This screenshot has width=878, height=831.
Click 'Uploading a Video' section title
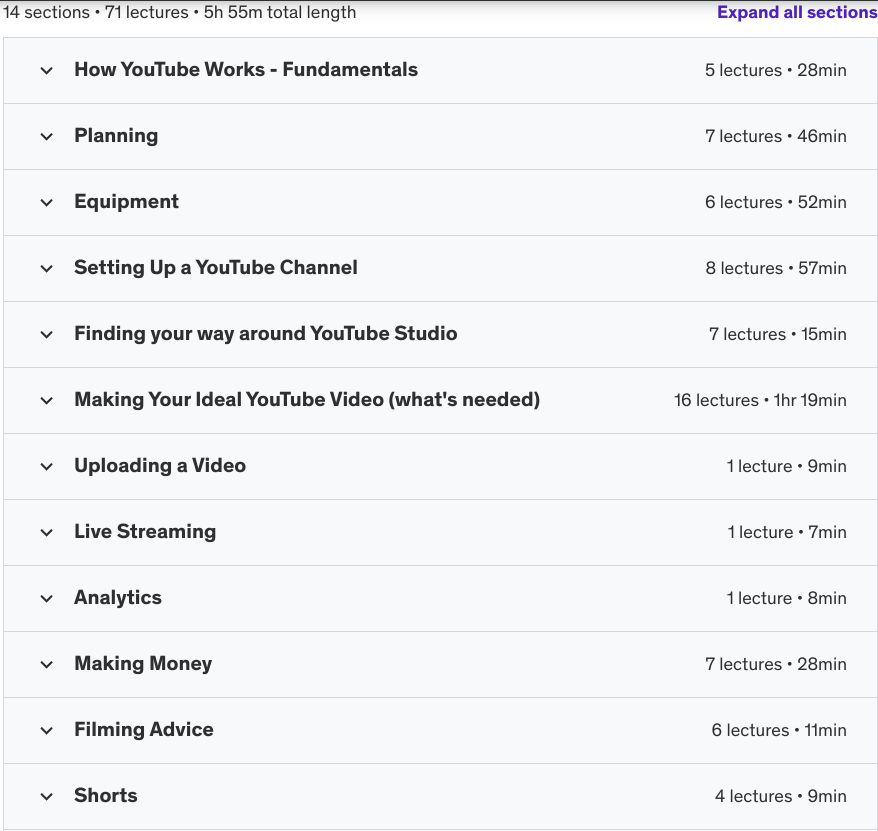tap(160, 466)
